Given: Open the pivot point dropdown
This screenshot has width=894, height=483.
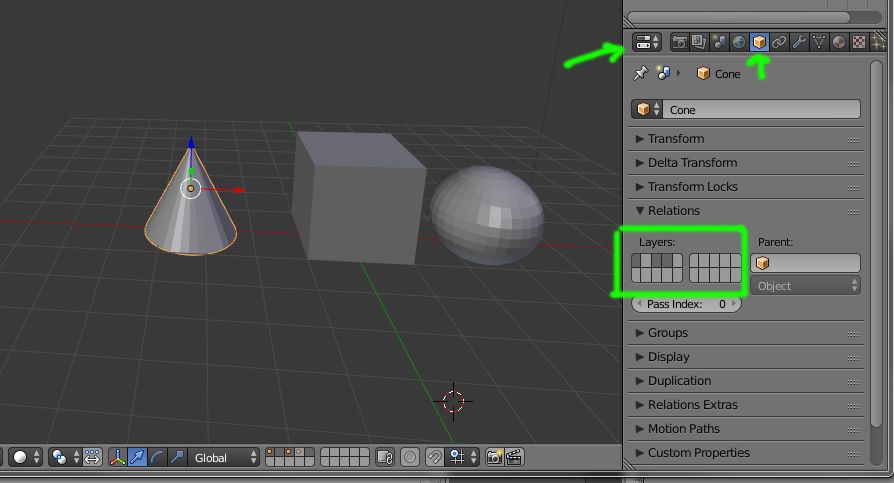Looking at the screenshot, I should click(64, 457).
